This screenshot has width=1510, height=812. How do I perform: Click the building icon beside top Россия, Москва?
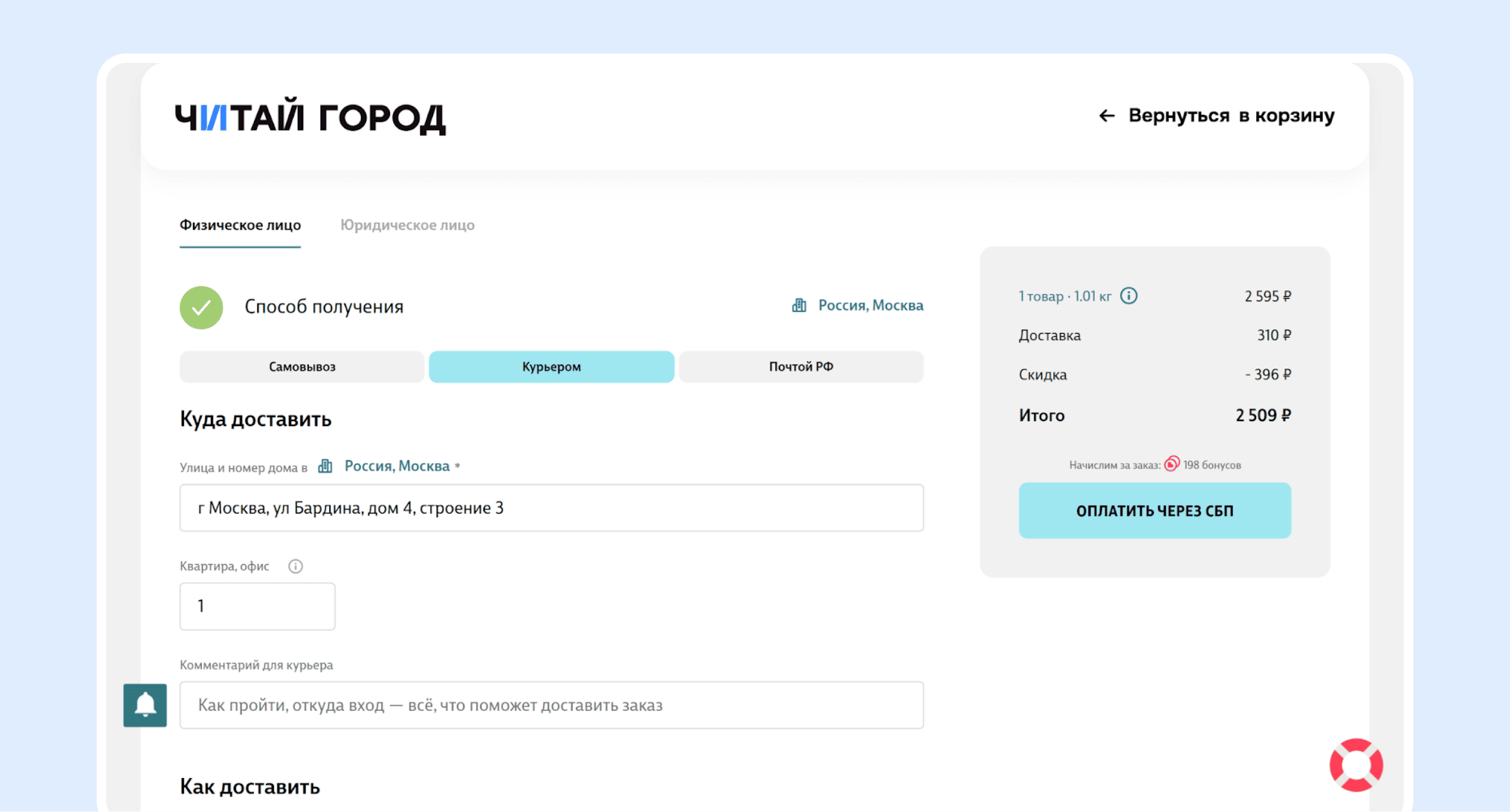(x=799, y=306)
